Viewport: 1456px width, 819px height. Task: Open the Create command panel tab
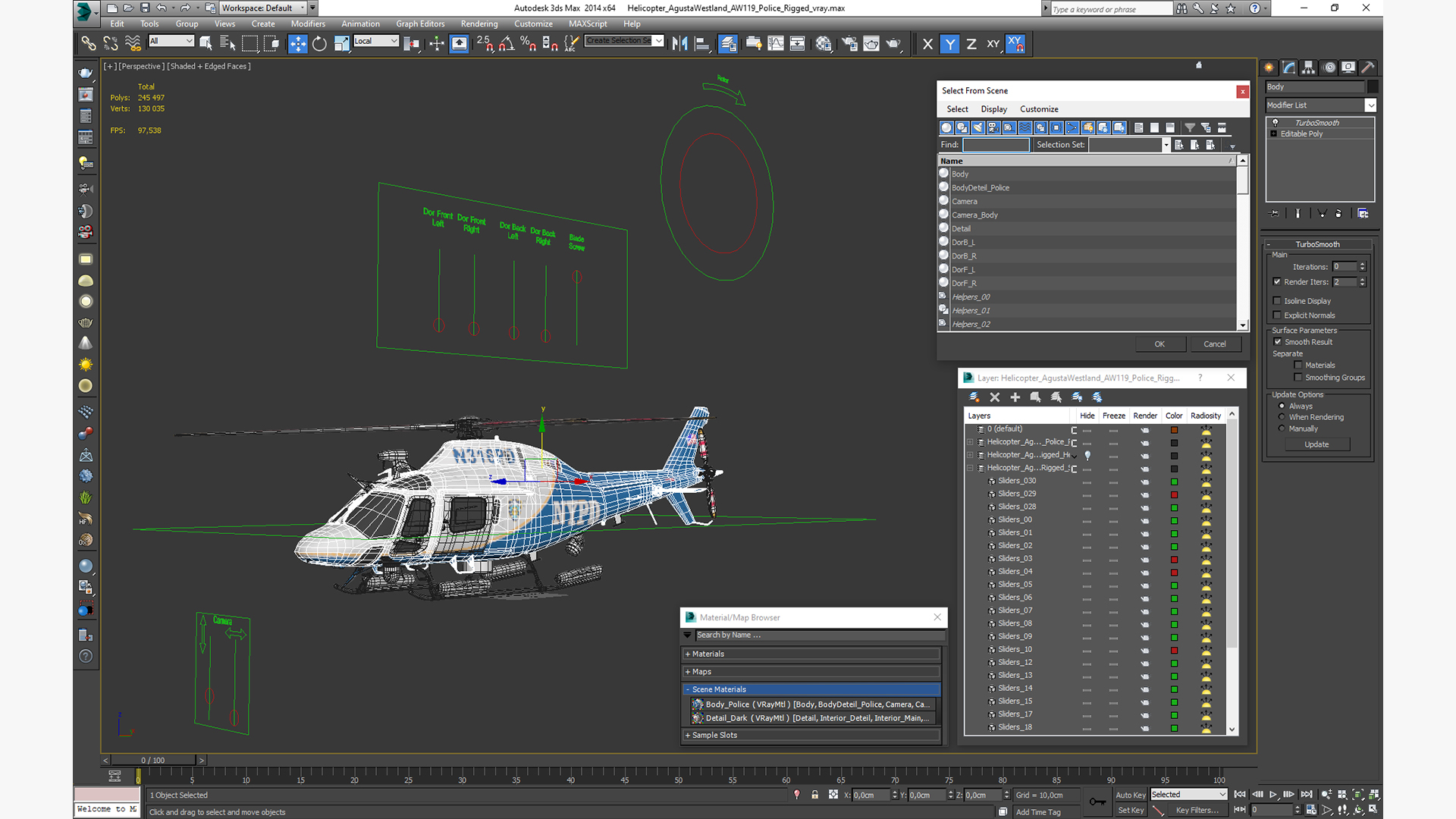[1269, 67]
